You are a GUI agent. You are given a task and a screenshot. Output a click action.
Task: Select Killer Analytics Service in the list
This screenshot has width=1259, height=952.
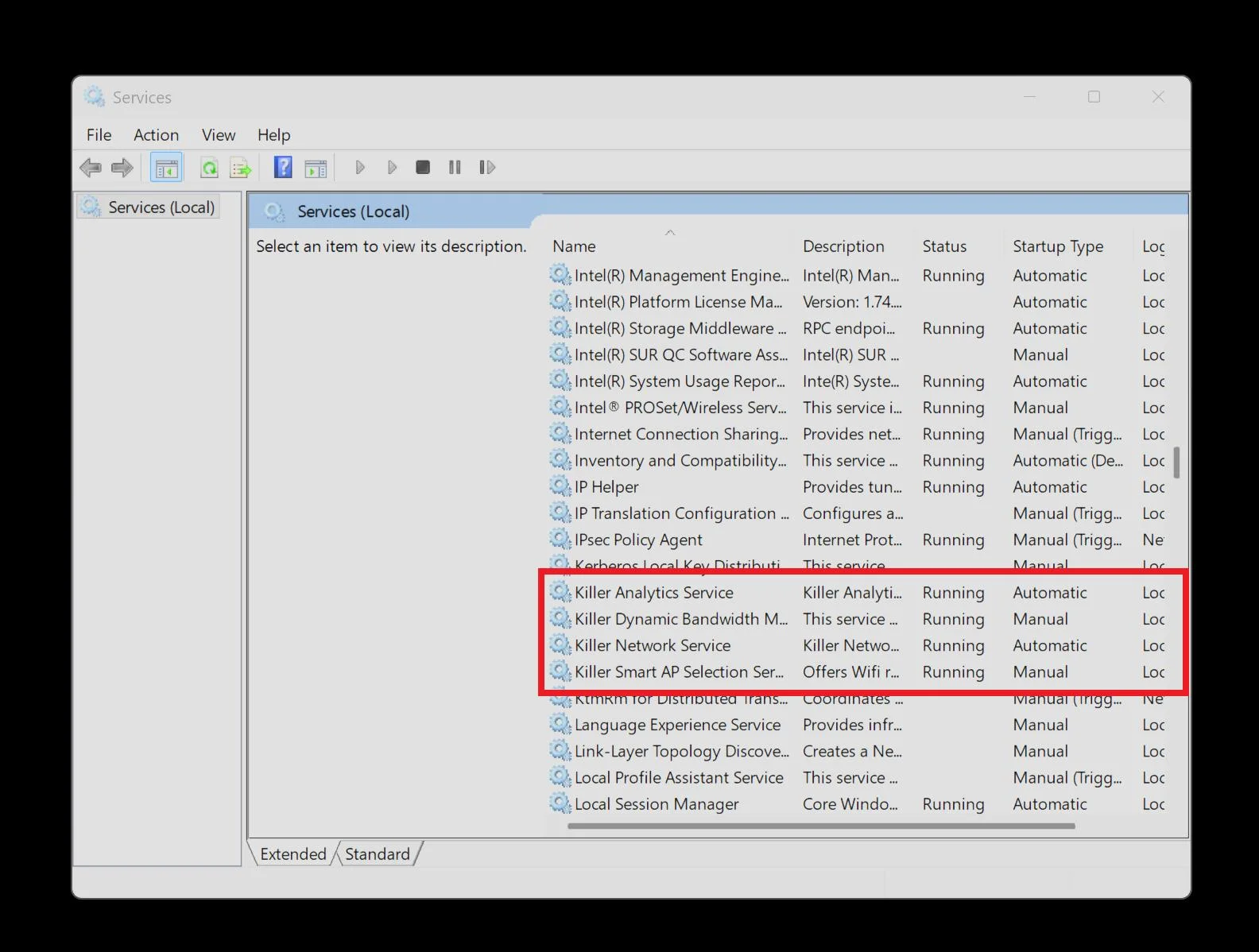[857, 592]
